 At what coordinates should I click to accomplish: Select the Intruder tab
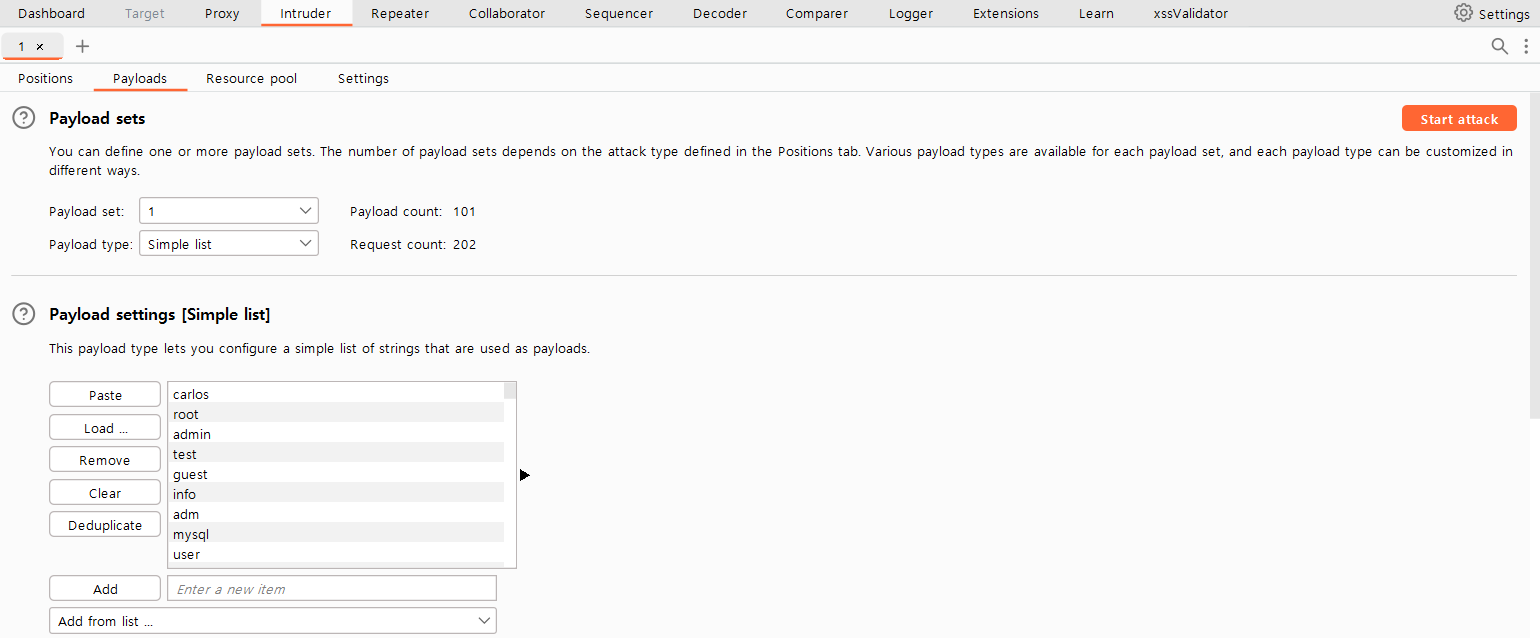click(306, 13)
